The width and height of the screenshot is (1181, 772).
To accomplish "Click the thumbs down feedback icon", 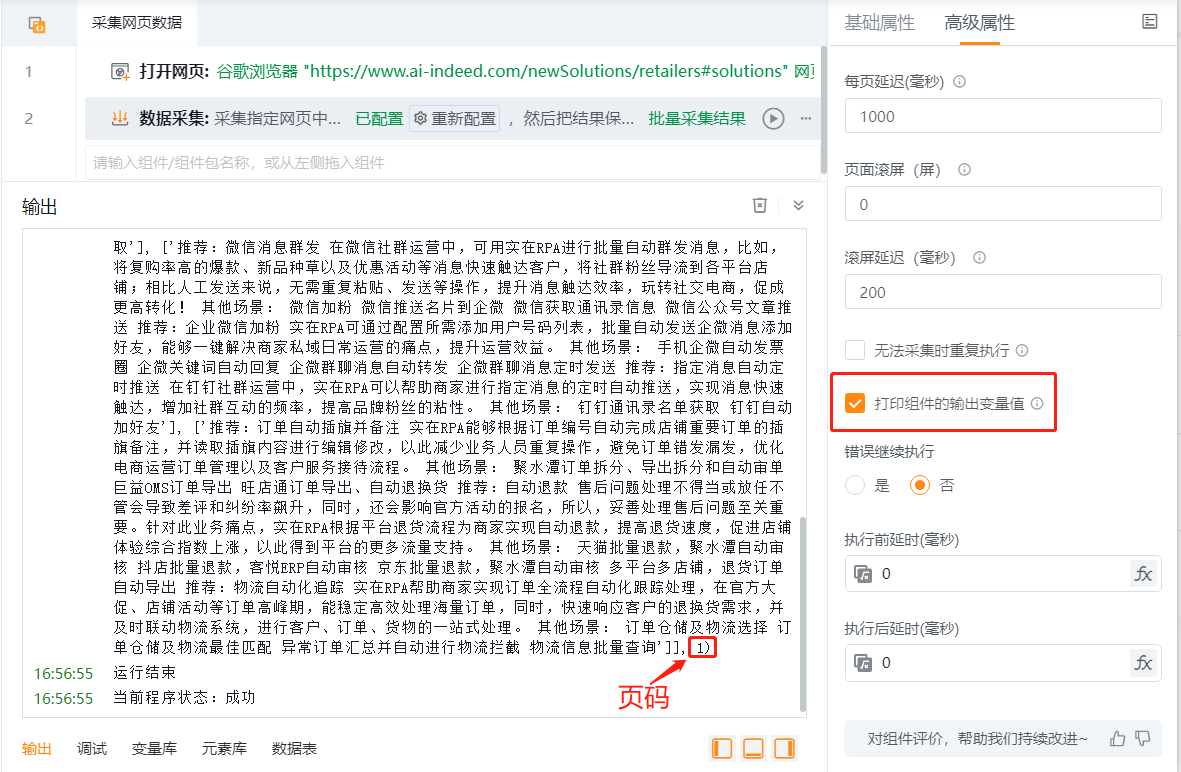I will click(x=1143, y=739).
